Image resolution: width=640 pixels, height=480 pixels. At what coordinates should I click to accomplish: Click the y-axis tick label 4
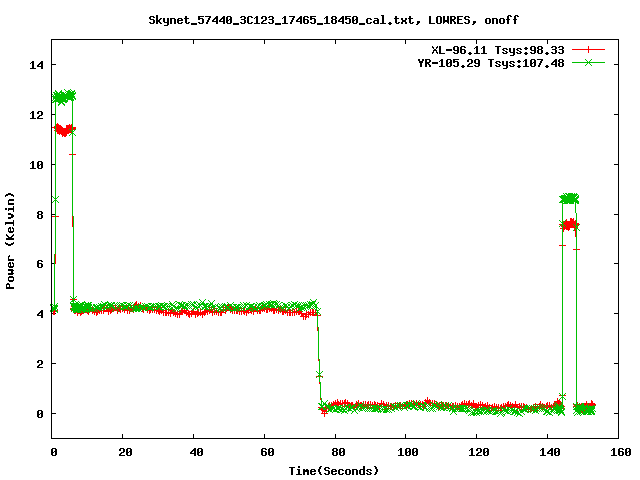click(x=40, y=314)
